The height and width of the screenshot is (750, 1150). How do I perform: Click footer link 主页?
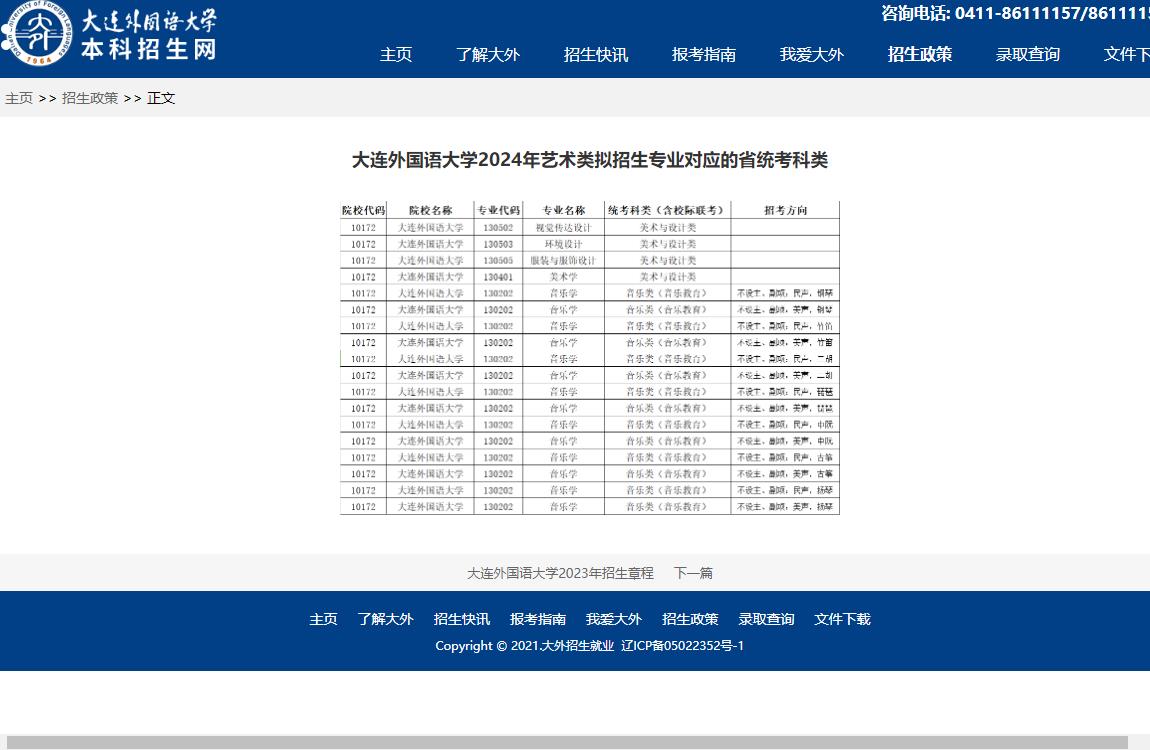tap(323, 619)
